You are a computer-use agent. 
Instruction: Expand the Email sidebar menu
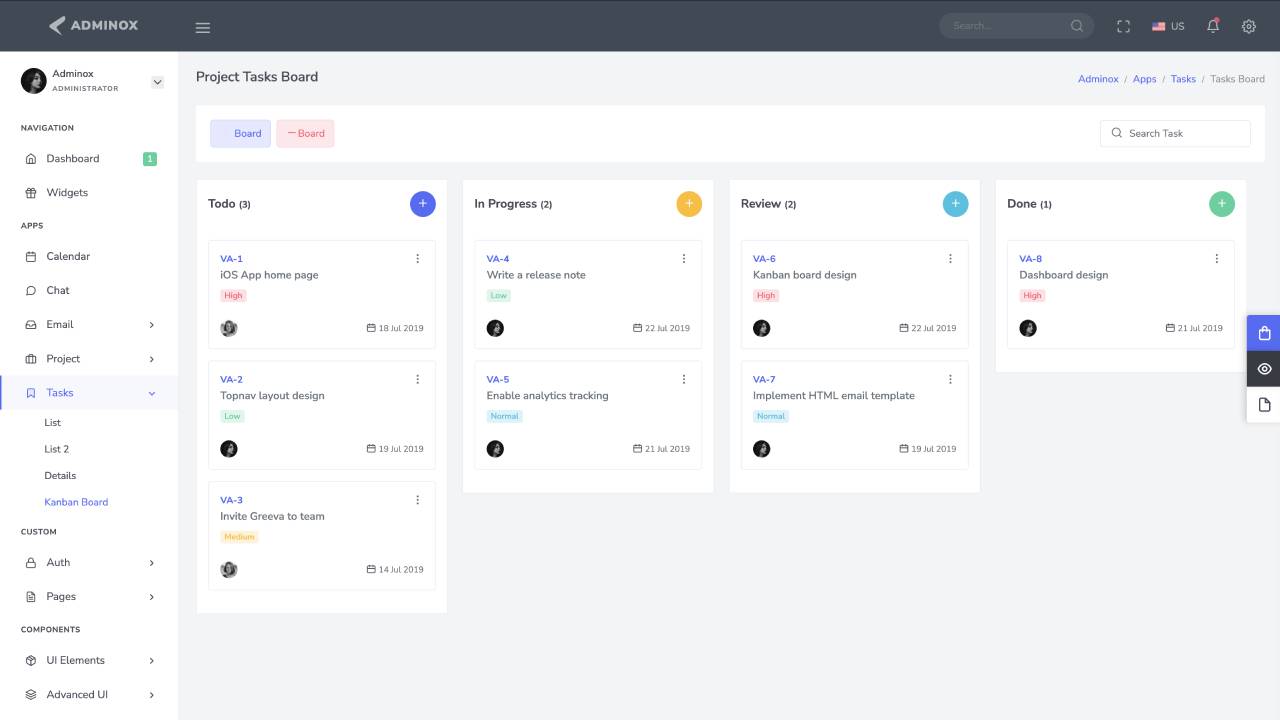click(x=89, y=325)
